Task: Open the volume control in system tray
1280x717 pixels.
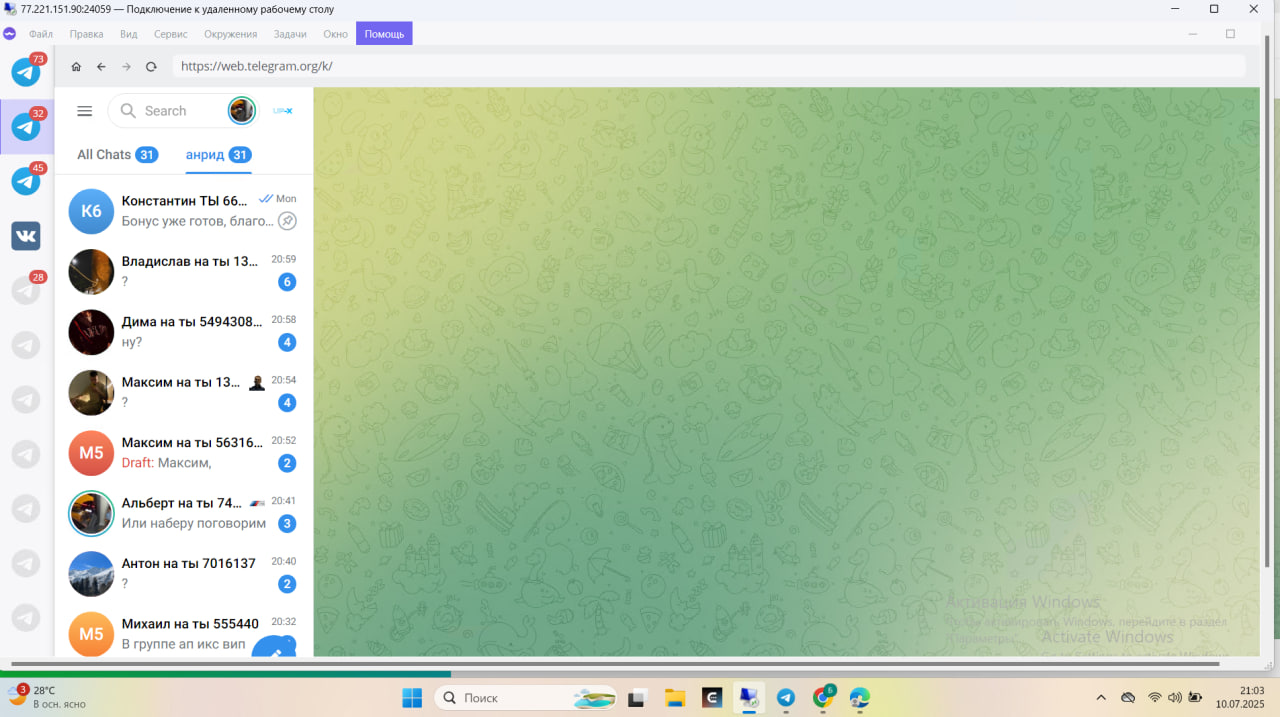Action: (x=1175, y=697)
